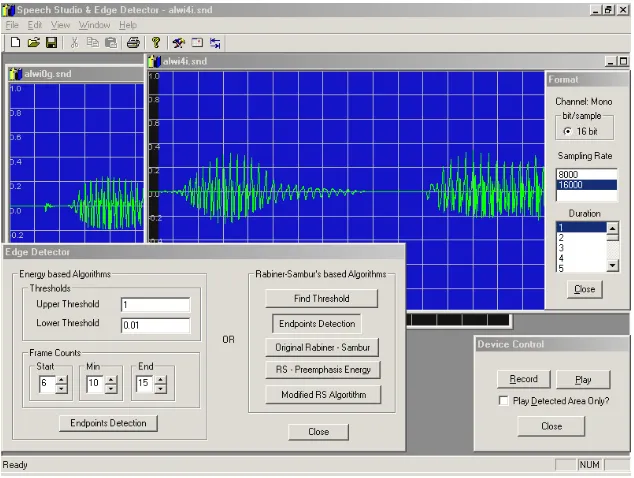Screen dimensions: 634x478
Task: Click the blue double-arrow icon in toolbar
Action: click(x=215, y=43)
